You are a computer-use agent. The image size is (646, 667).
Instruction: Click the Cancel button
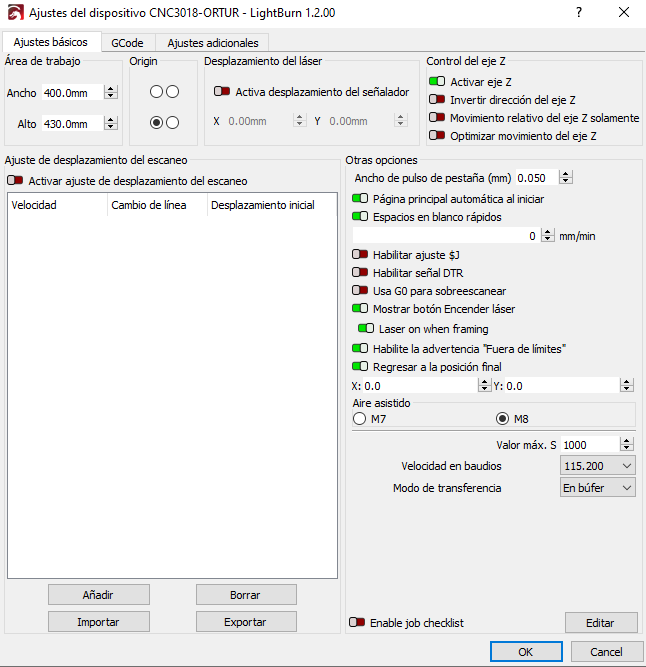[x=606, y=651]
